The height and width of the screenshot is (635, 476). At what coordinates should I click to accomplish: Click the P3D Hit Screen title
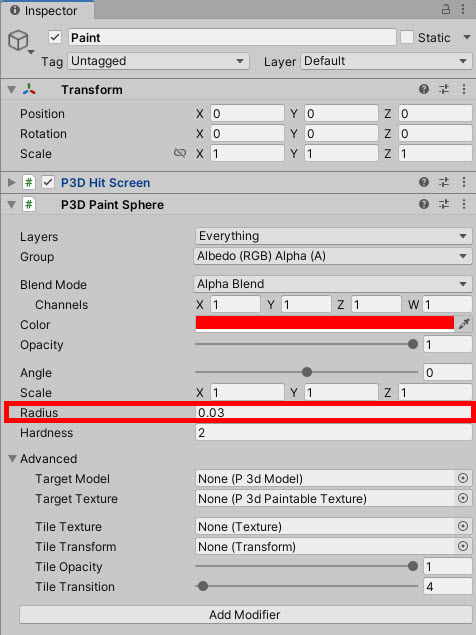[105, 183]
